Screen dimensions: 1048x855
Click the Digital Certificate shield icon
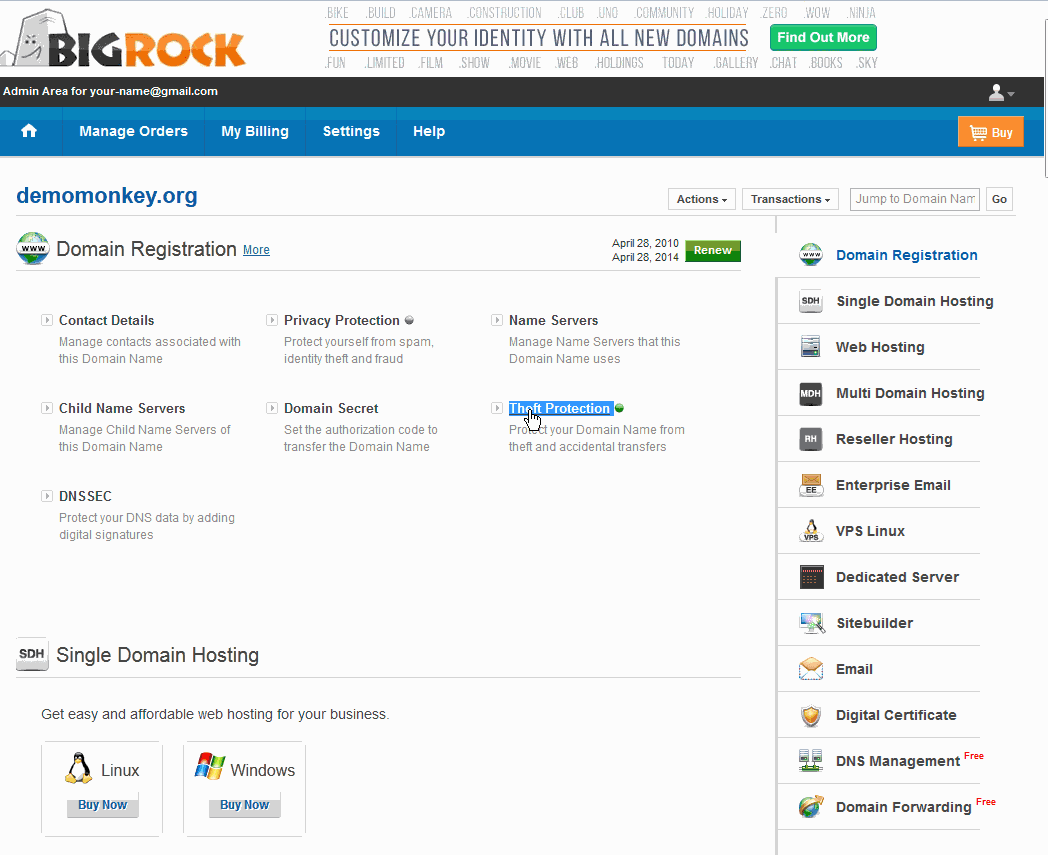tap(811, 715)
